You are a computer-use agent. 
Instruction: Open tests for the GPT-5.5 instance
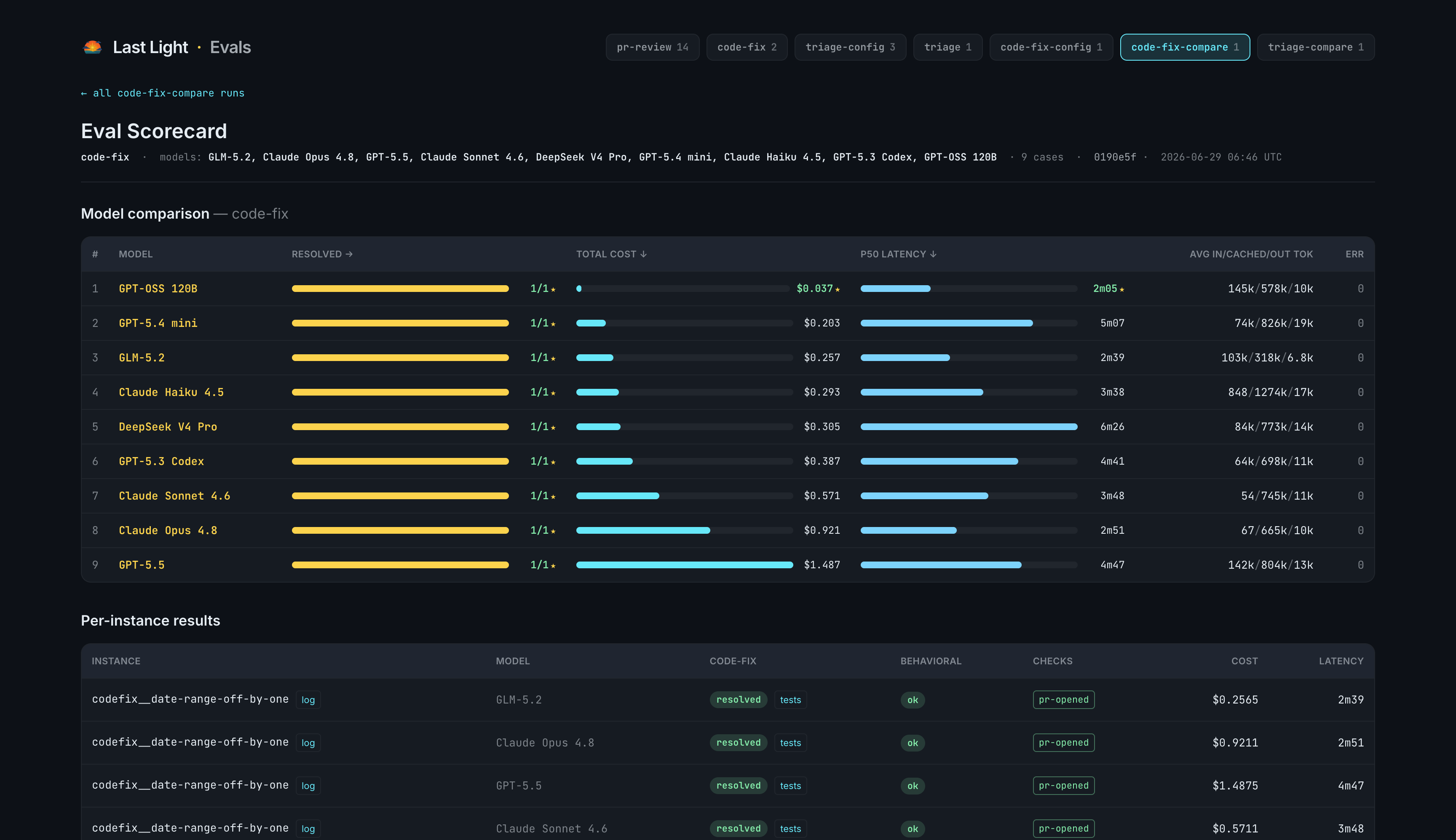click(790, 786)
